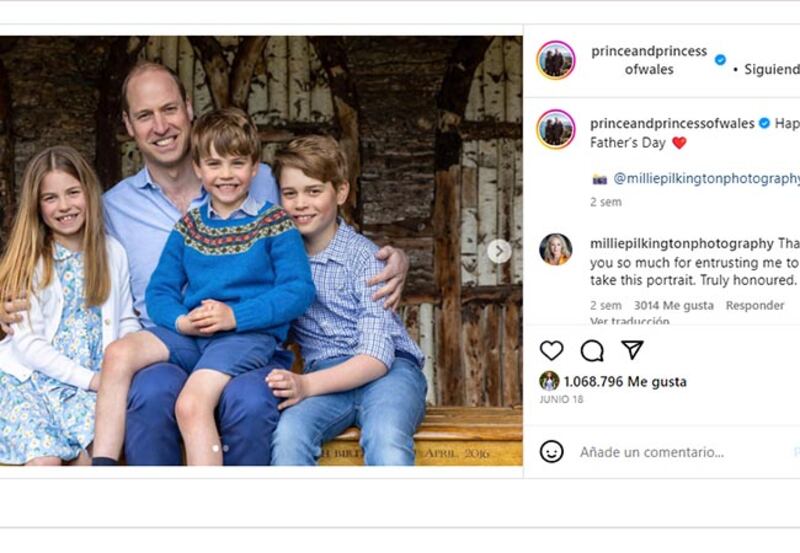Open the 1.068.796 Me gusta likes list
This screenshot has width=800, height=553.
pyautogui.click(x=625, y=382)
